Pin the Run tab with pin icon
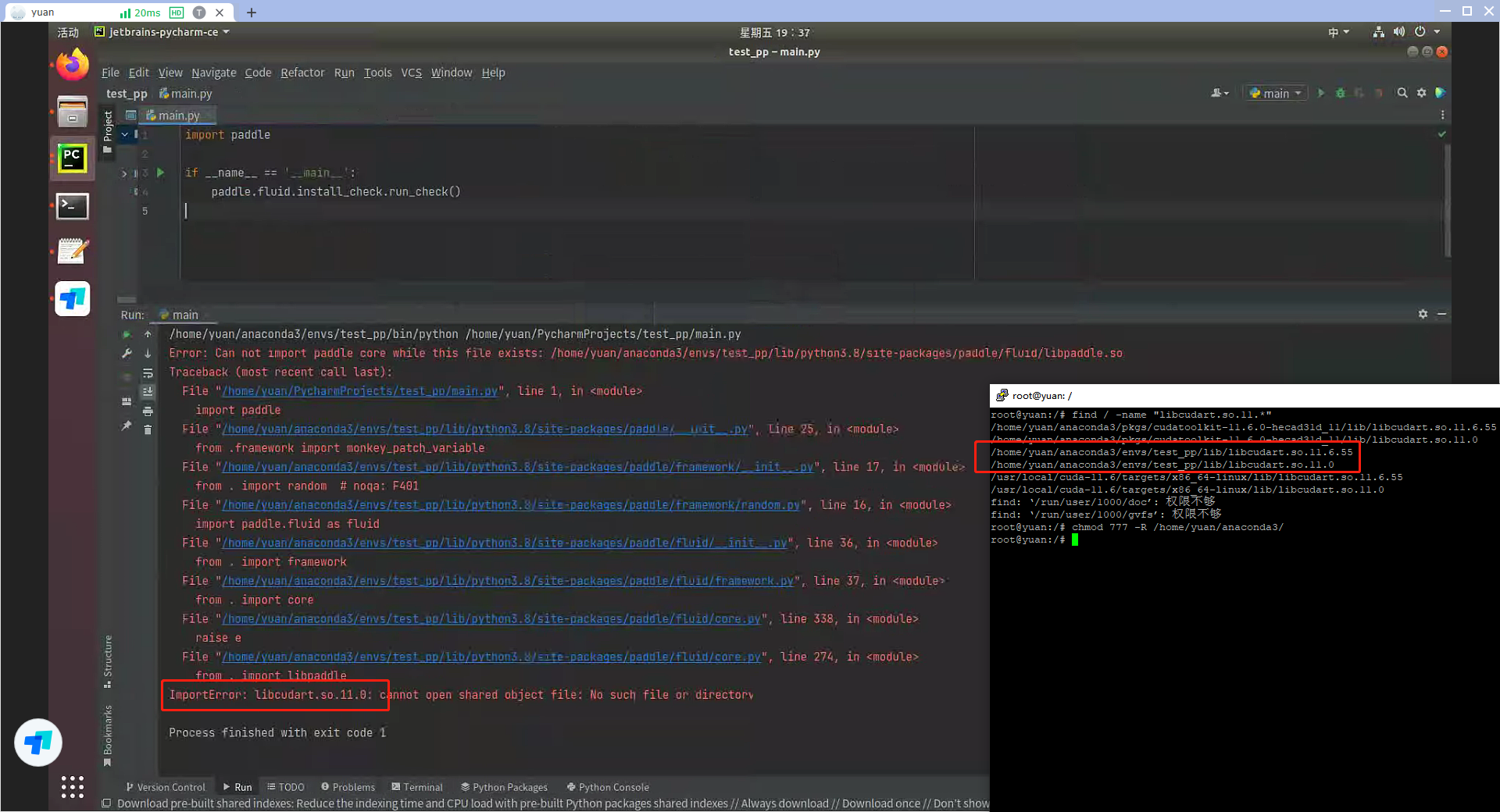Screen dimensions: 1500x812 point(127,426)
